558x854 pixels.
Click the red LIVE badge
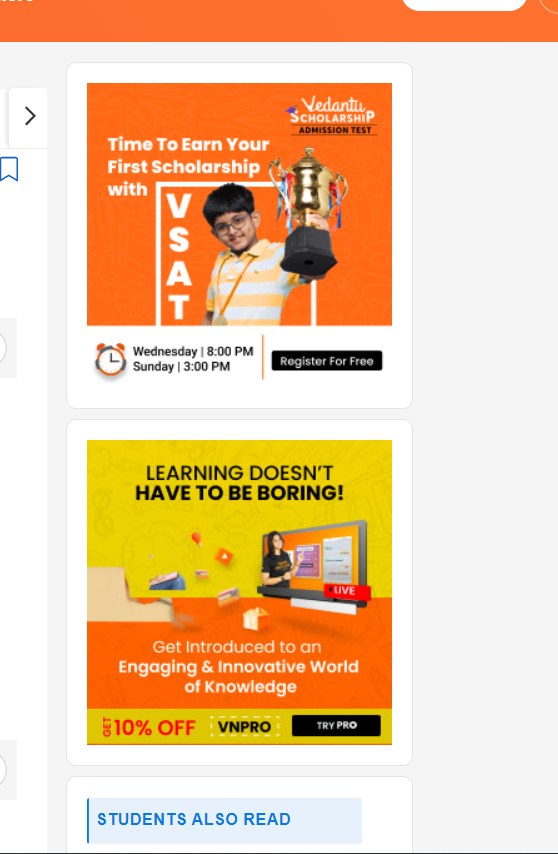coord(347,591)
